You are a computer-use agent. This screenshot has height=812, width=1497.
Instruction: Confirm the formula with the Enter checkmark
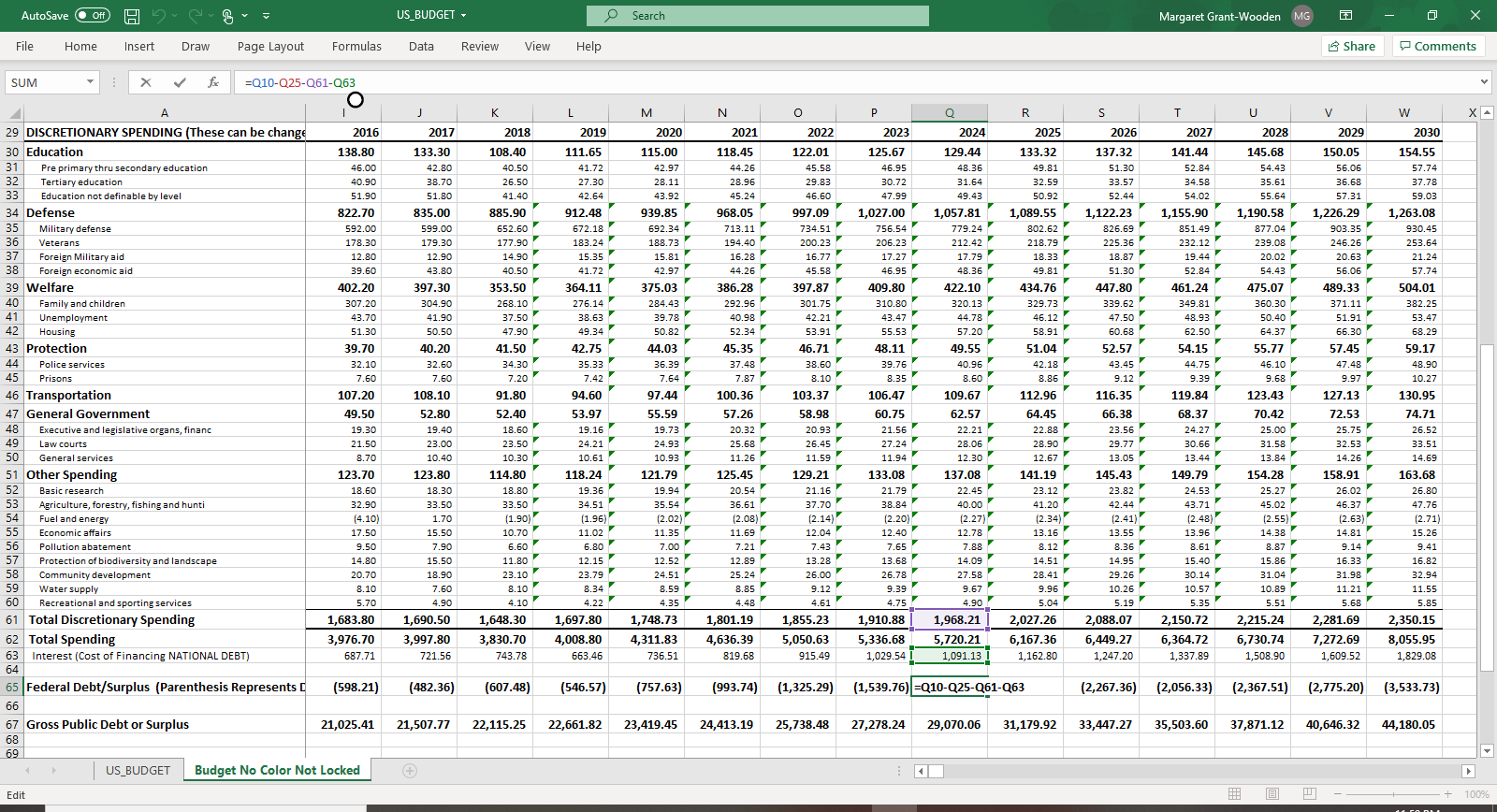pos(180,82)
